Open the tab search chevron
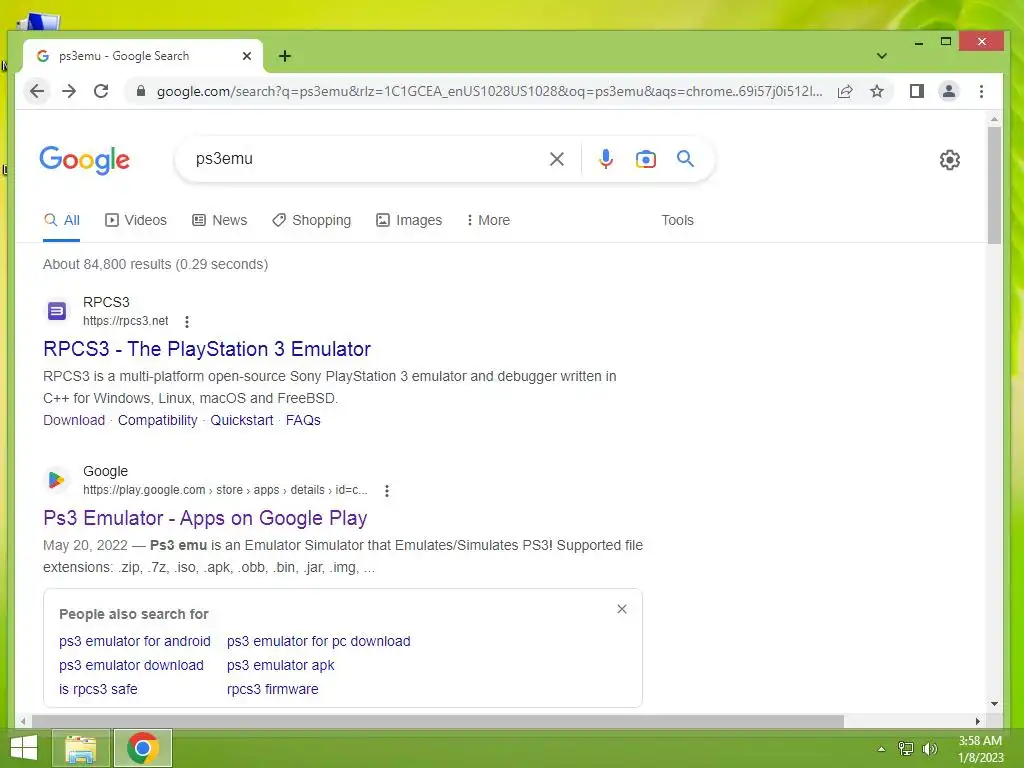The height and width of the screenshot is (768, 1024). tap(882, 56)
